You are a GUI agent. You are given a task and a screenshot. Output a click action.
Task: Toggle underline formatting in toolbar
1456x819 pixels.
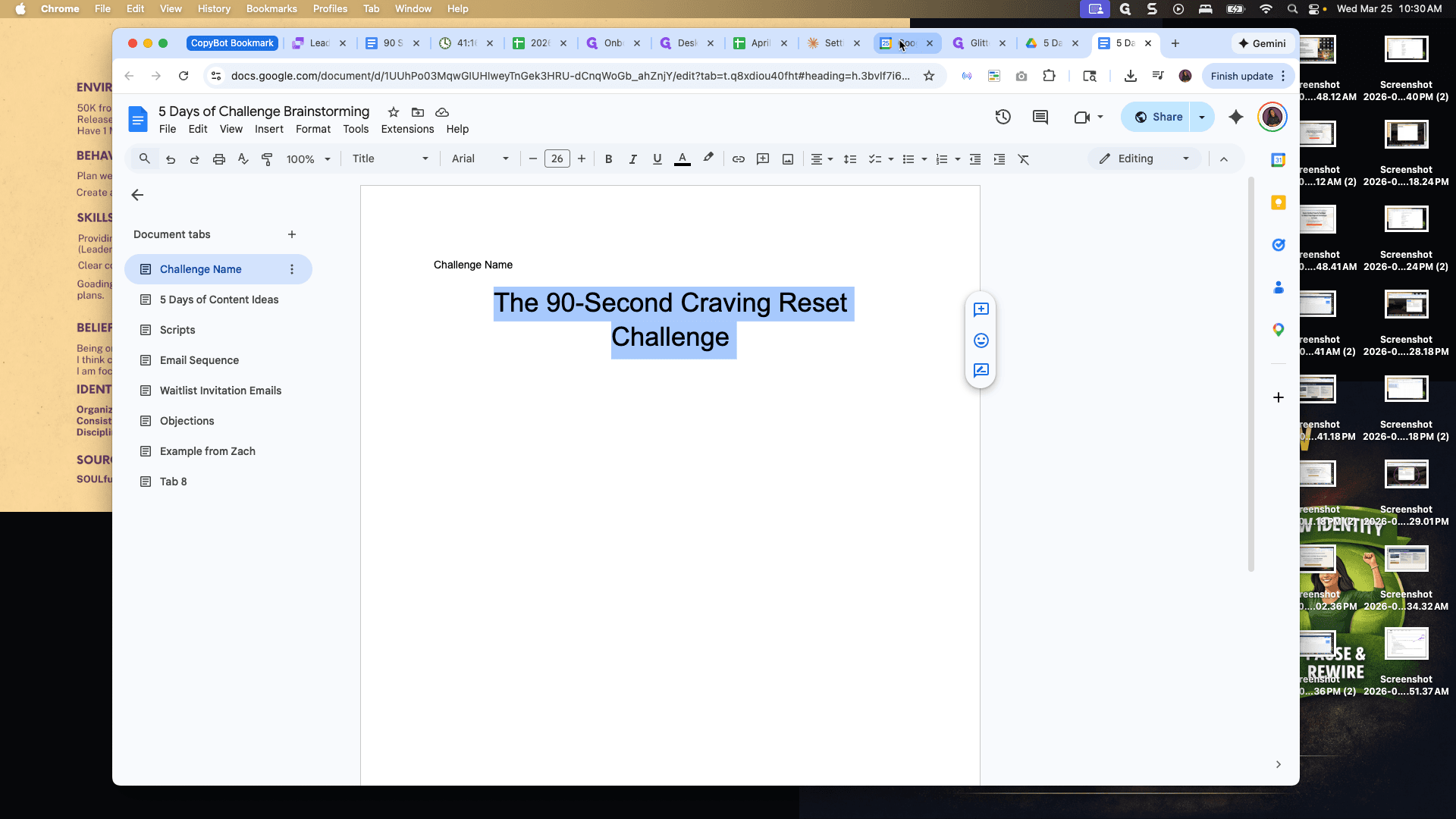[x=657, y=159]
